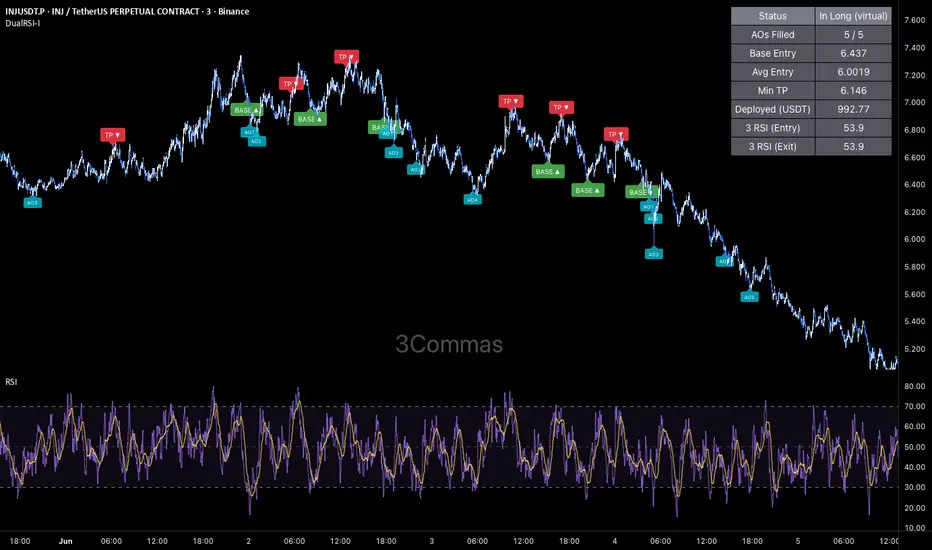Select the Min TP row label
Screen dimensions: 932x550
tap(772, 90)
